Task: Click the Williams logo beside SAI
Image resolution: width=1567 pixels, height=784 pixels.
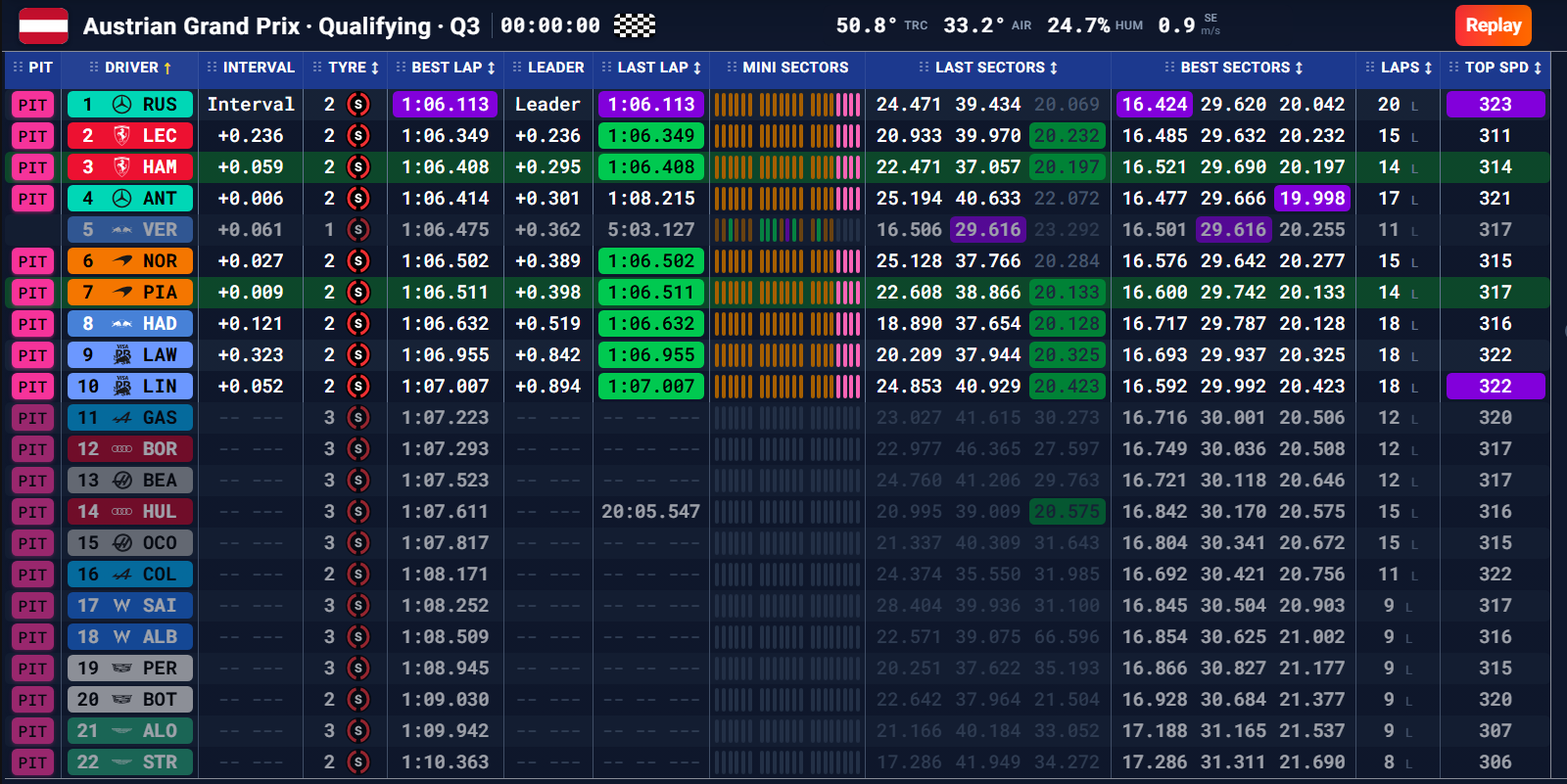Action: (x=121, y=606)
